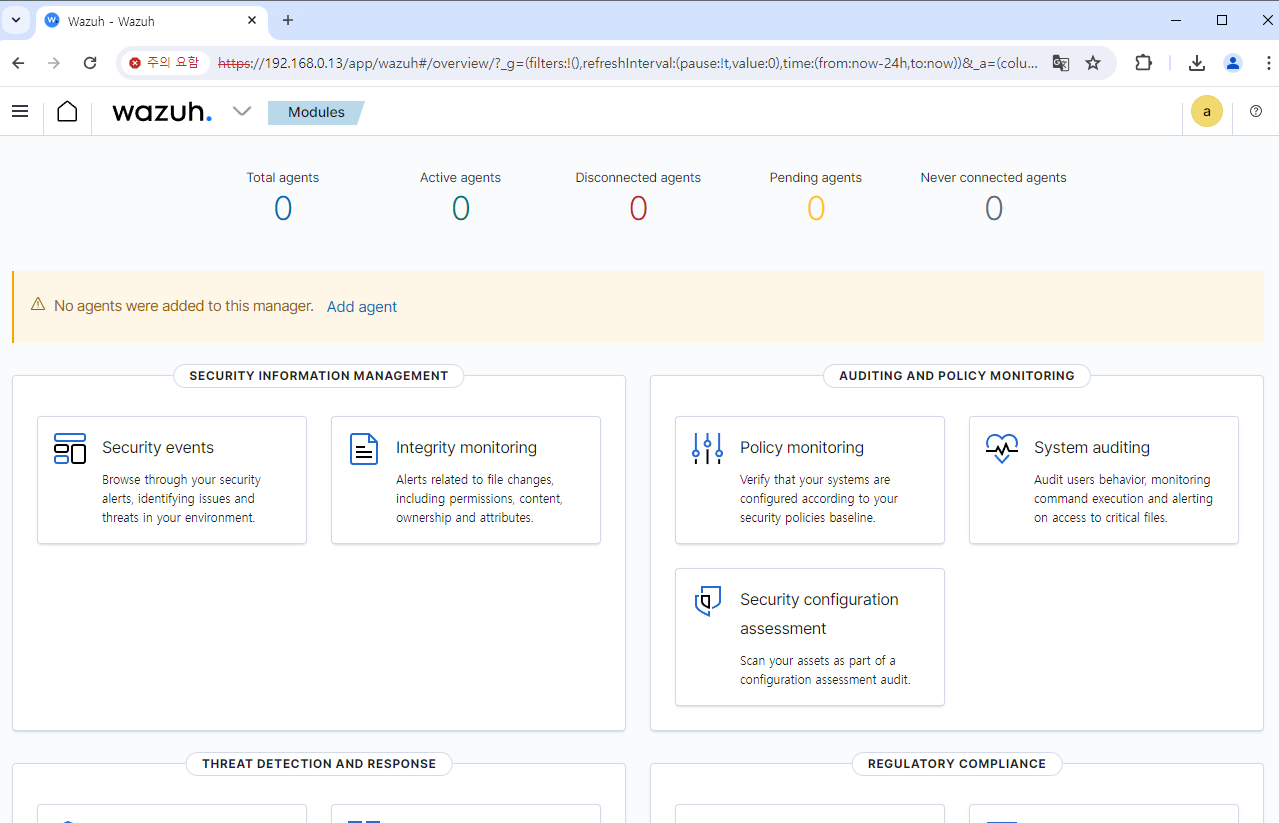Open the user avatar 'a' menu

coord(1207,111)
